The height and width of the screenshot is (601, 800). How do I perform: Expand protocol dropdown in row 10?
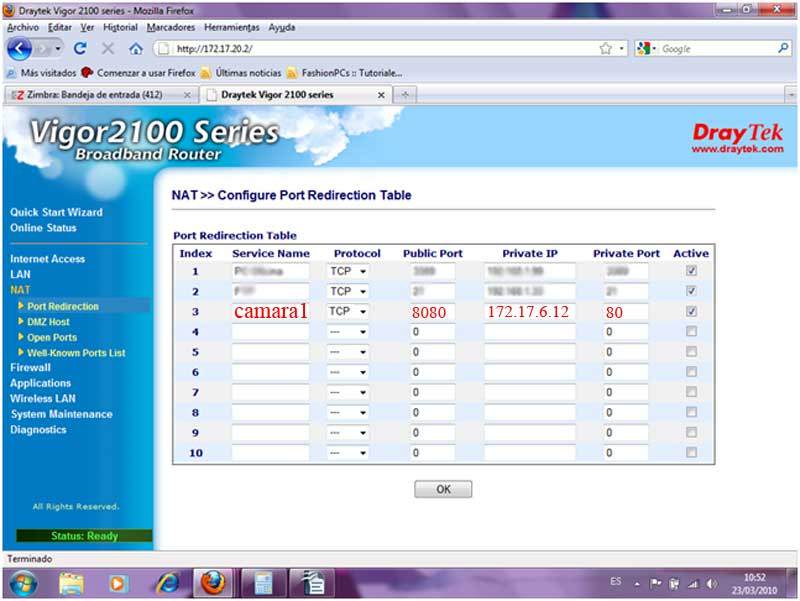click(347, 453)
